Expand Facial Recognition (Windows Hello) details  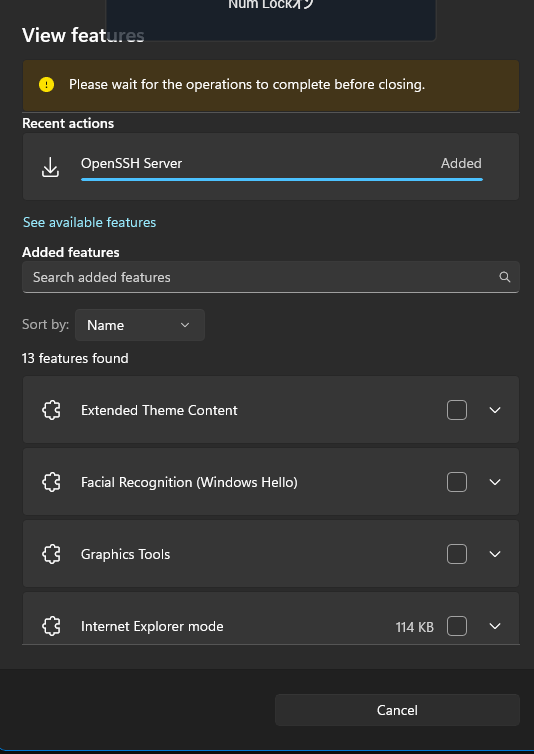(495, 482)
